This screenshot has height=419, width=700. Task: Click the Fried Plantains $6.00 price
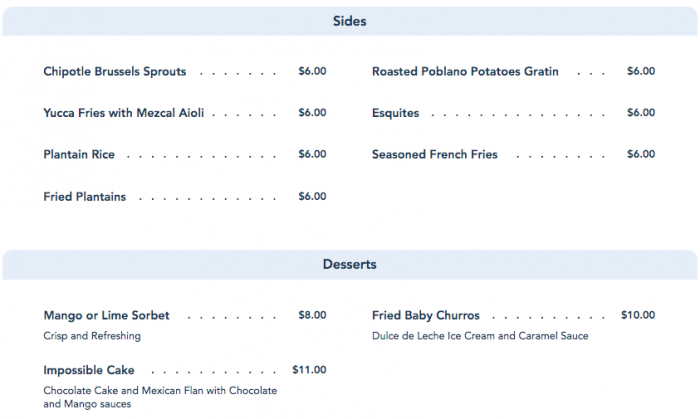tap(312, 197)
